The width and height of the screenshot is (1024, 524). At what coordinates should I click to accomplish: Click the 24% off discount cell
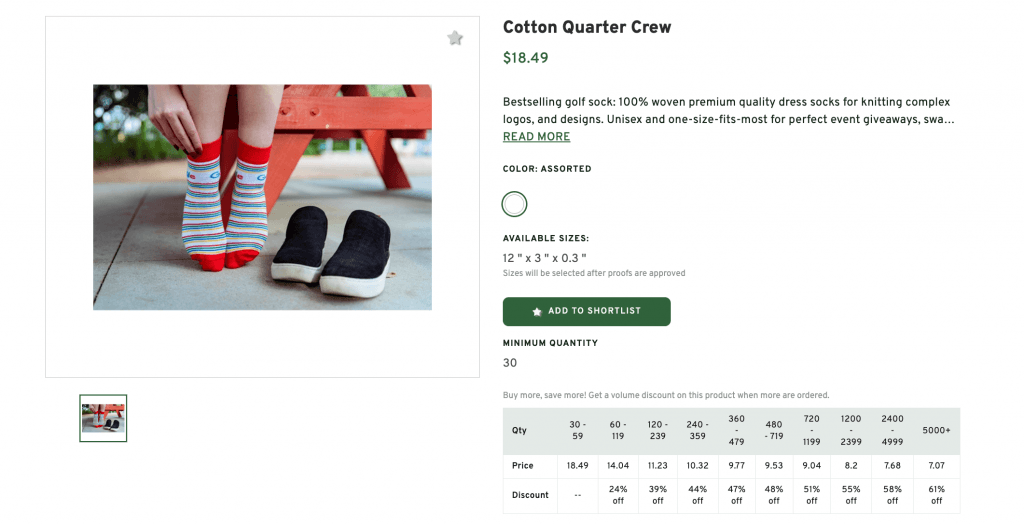pyautogui.click(x=618, y=495)
